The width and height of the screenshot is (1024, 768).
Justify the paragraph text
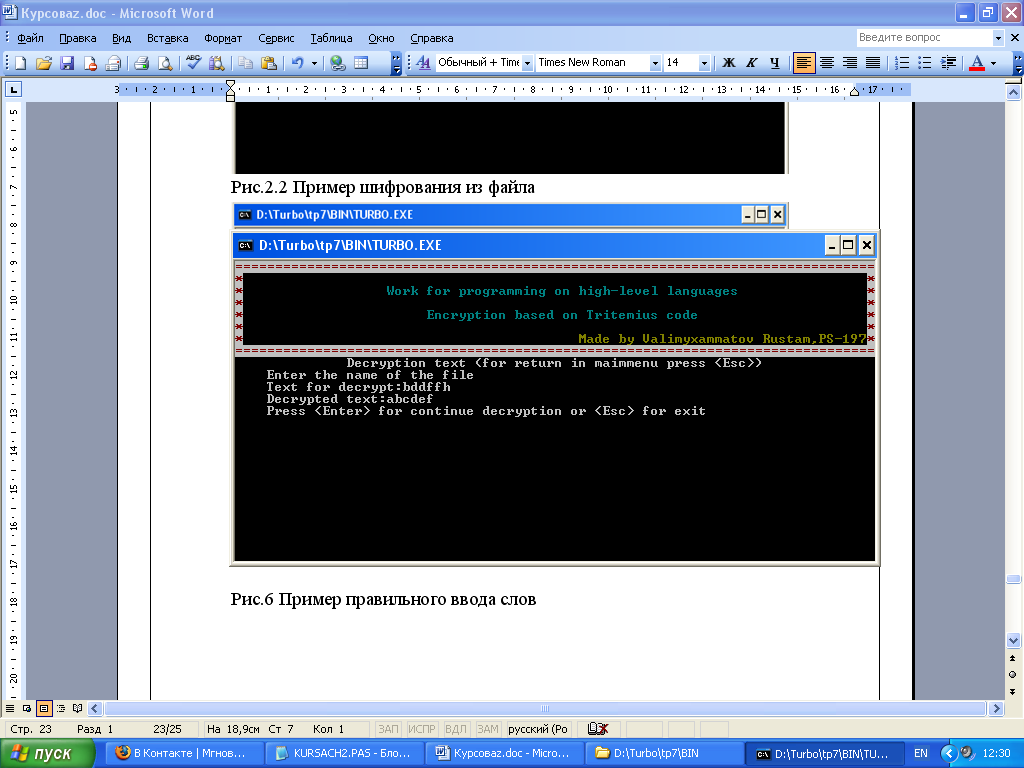point(872,63)
